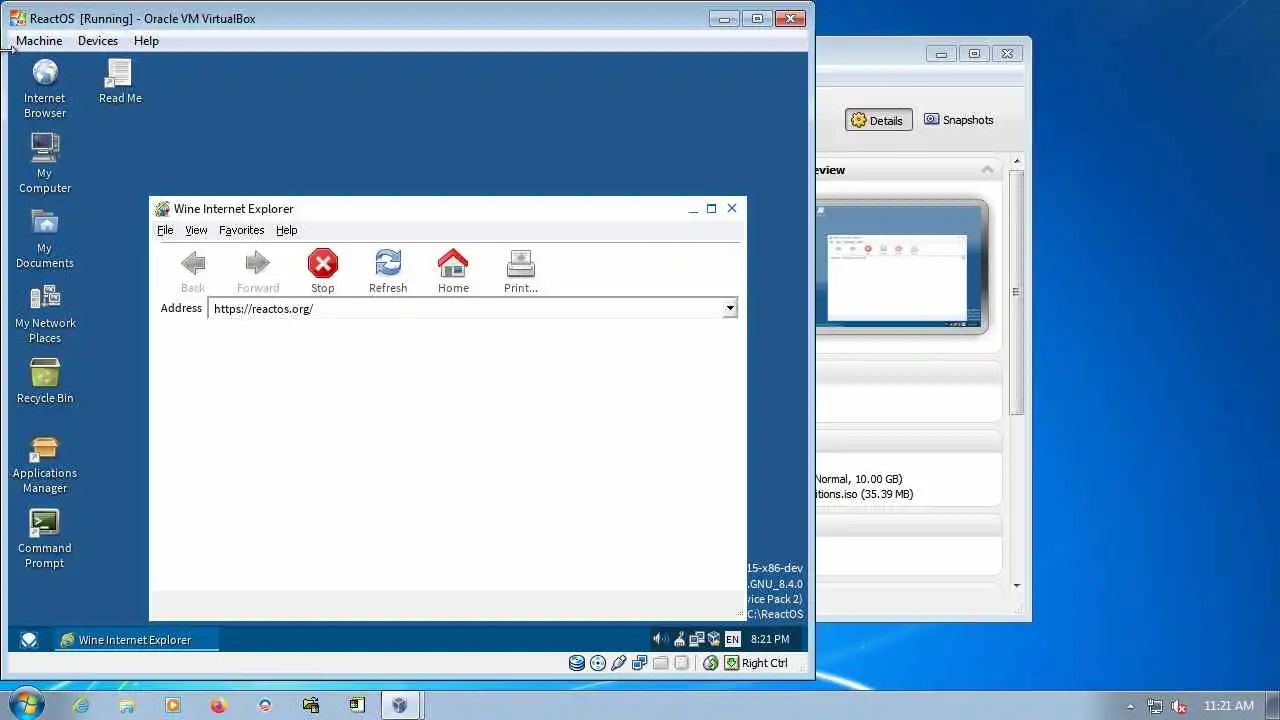Click the Details button in VirtualBox Manager
This screenshot has height=720, width=1280.
coord(878,120)
